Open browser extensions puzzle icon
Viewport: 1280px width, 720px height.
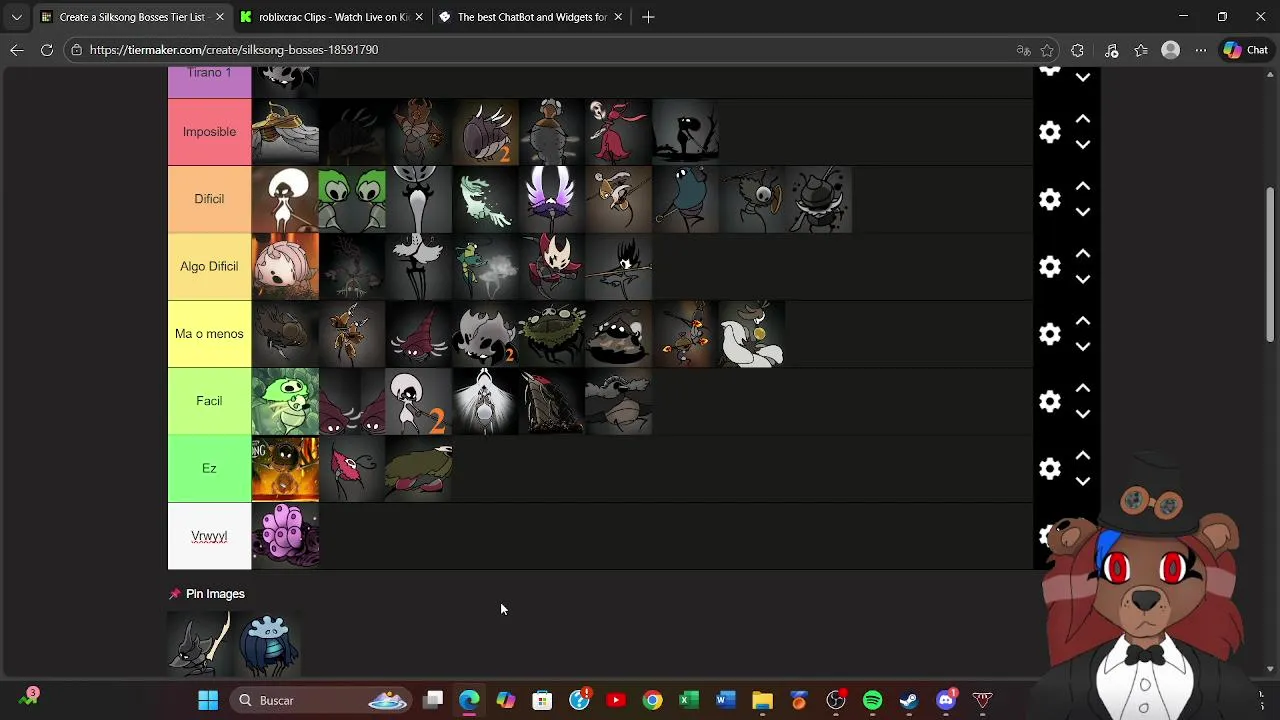tap(1077, 50)
